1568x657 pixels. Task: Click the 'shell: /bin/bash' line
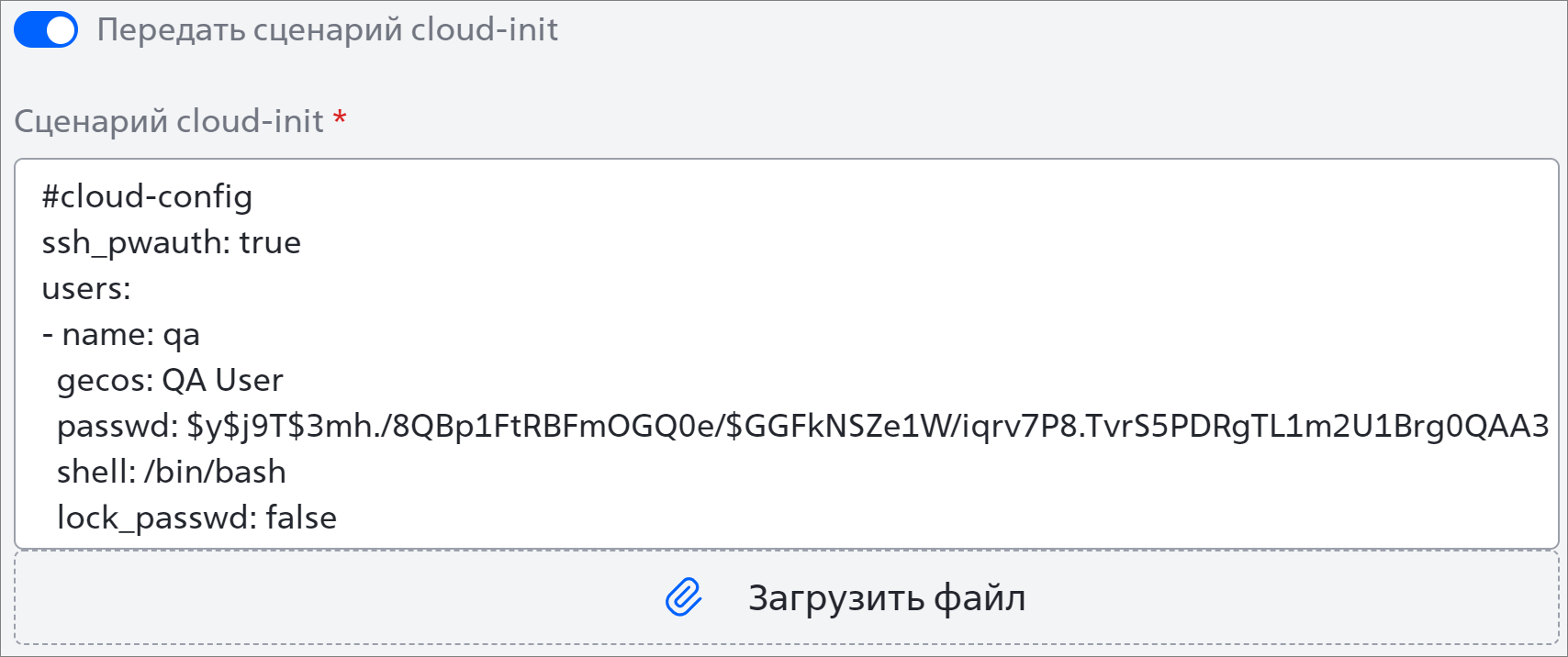point(171,473)
